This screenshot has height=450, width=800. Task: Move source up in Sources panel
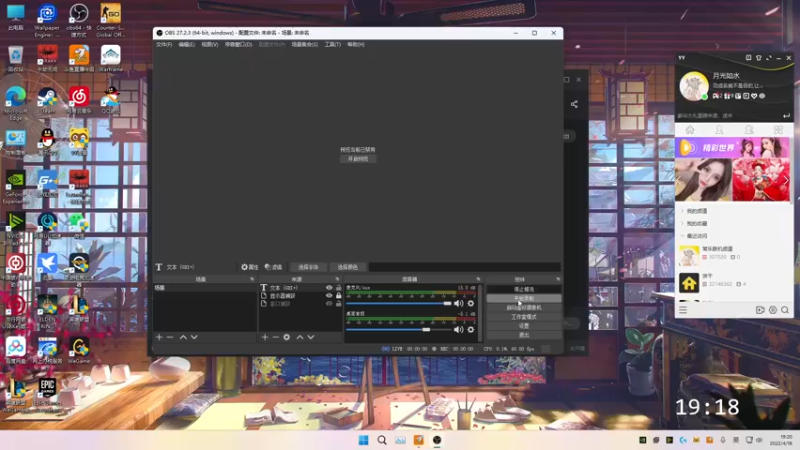pos(300,337)
